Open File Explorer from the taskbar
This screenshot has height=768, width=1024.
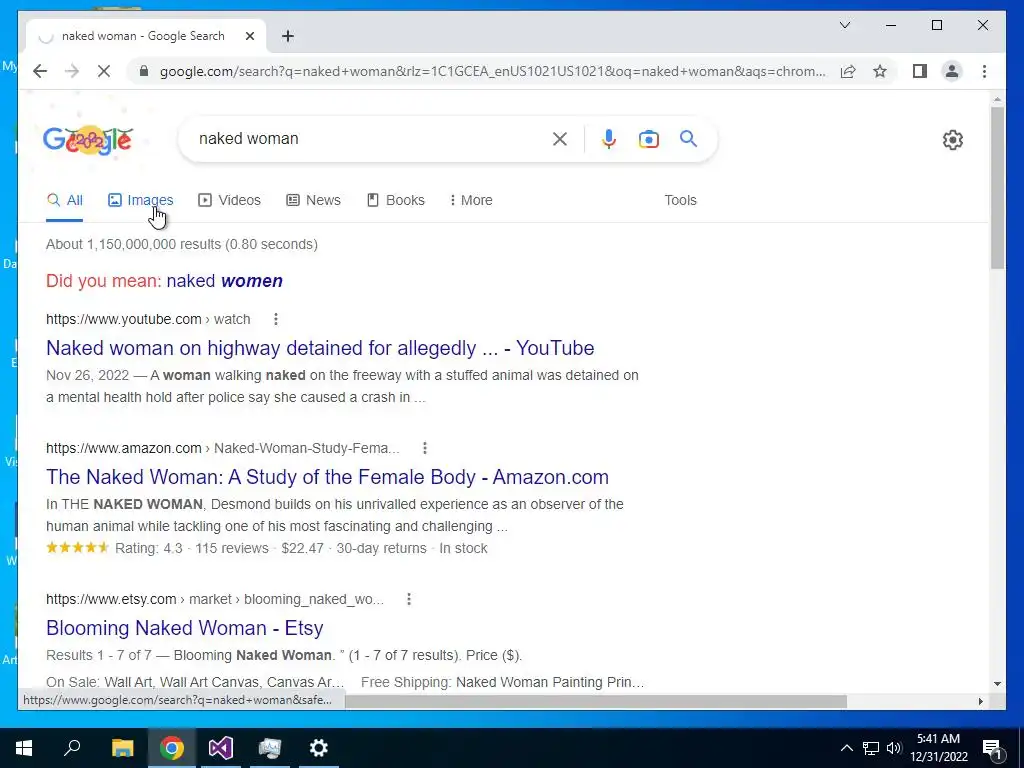pyautogui.click(x=122, y=748)
